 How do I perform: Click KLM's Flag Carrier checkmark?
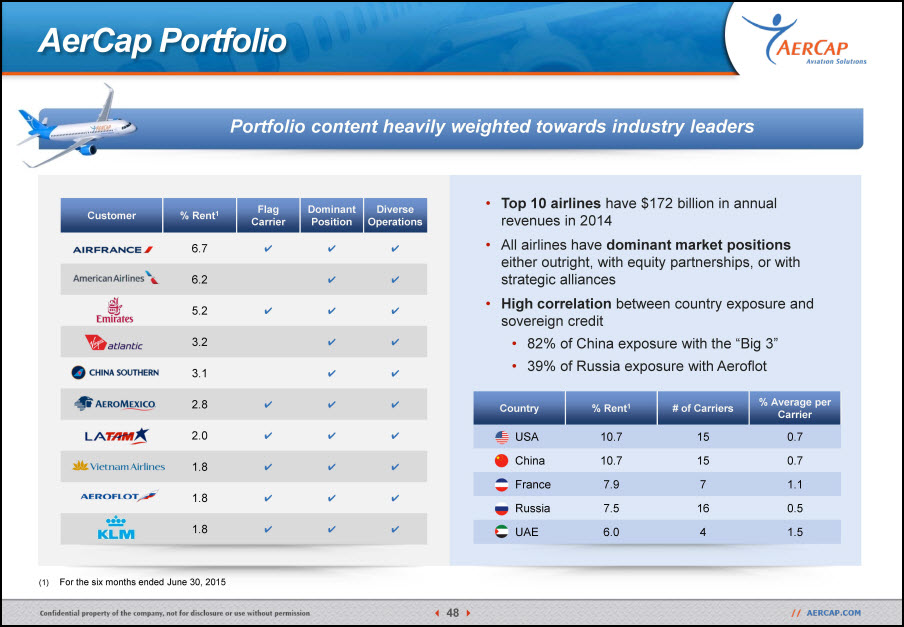[x=268, y=529]
